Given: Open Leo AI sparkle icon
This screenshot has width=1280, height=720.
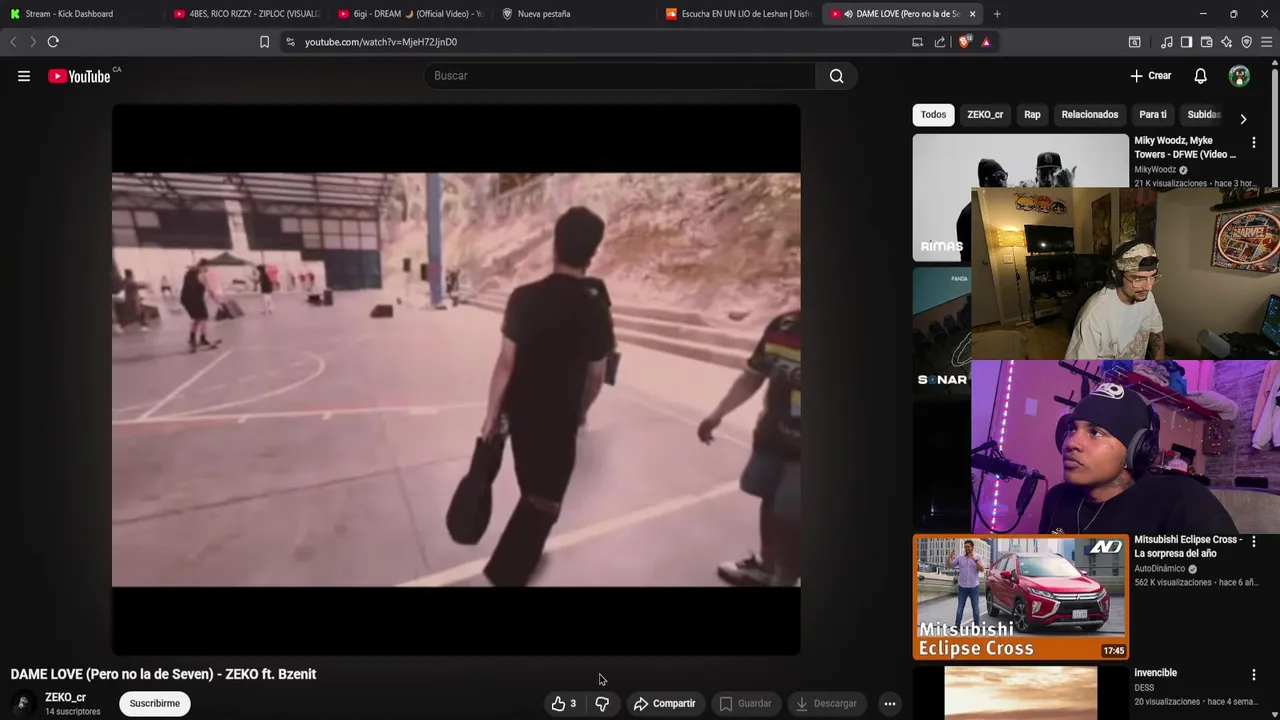Looking at the screenshot, I should pos(1226,42).
